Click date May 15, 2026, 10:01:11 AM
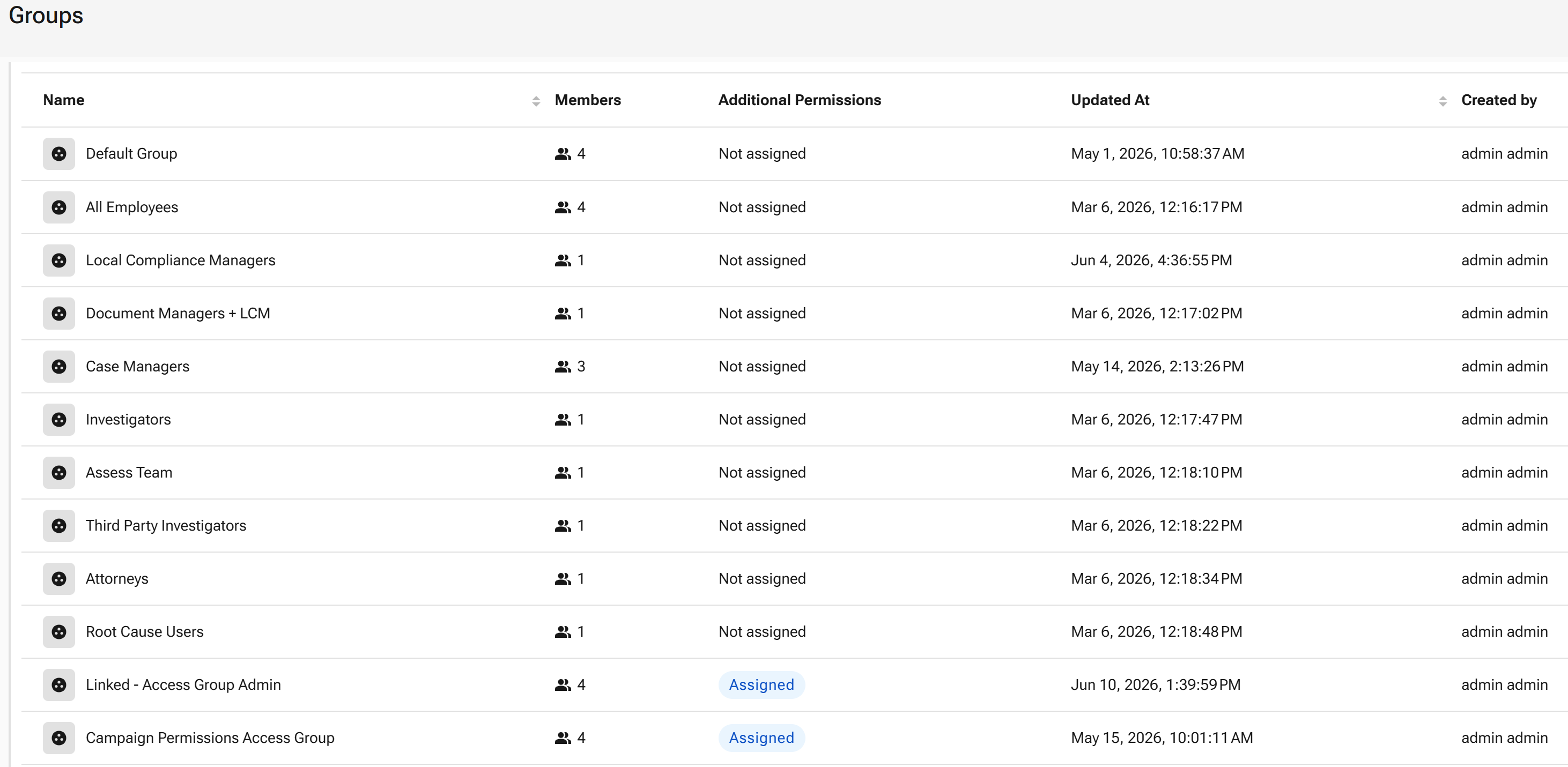Screen dimensions: 1568x767 pos(1162,738)
